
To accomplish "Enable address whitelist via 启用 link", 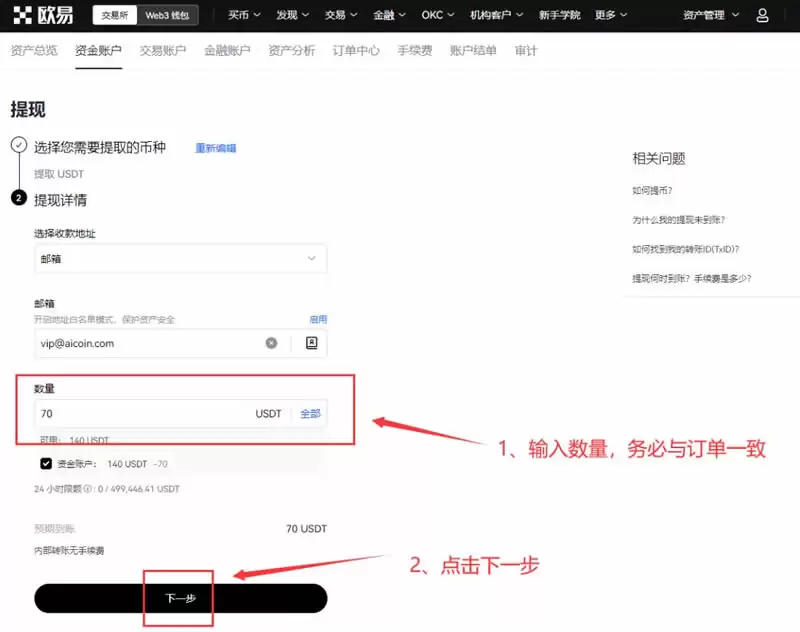I will 317,319.
